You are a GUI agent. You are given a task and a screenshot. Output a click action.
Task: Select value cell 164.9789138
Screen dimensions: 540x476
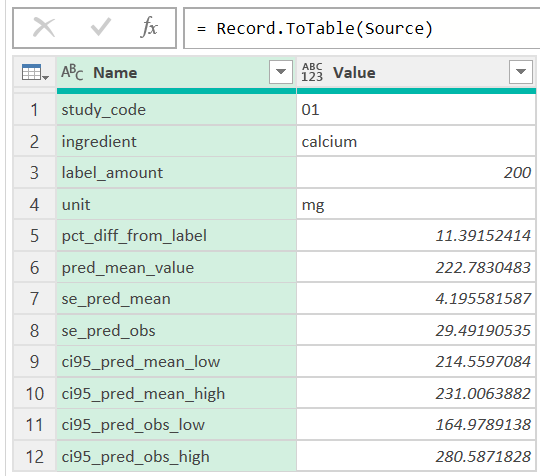[x=416, y=425]
